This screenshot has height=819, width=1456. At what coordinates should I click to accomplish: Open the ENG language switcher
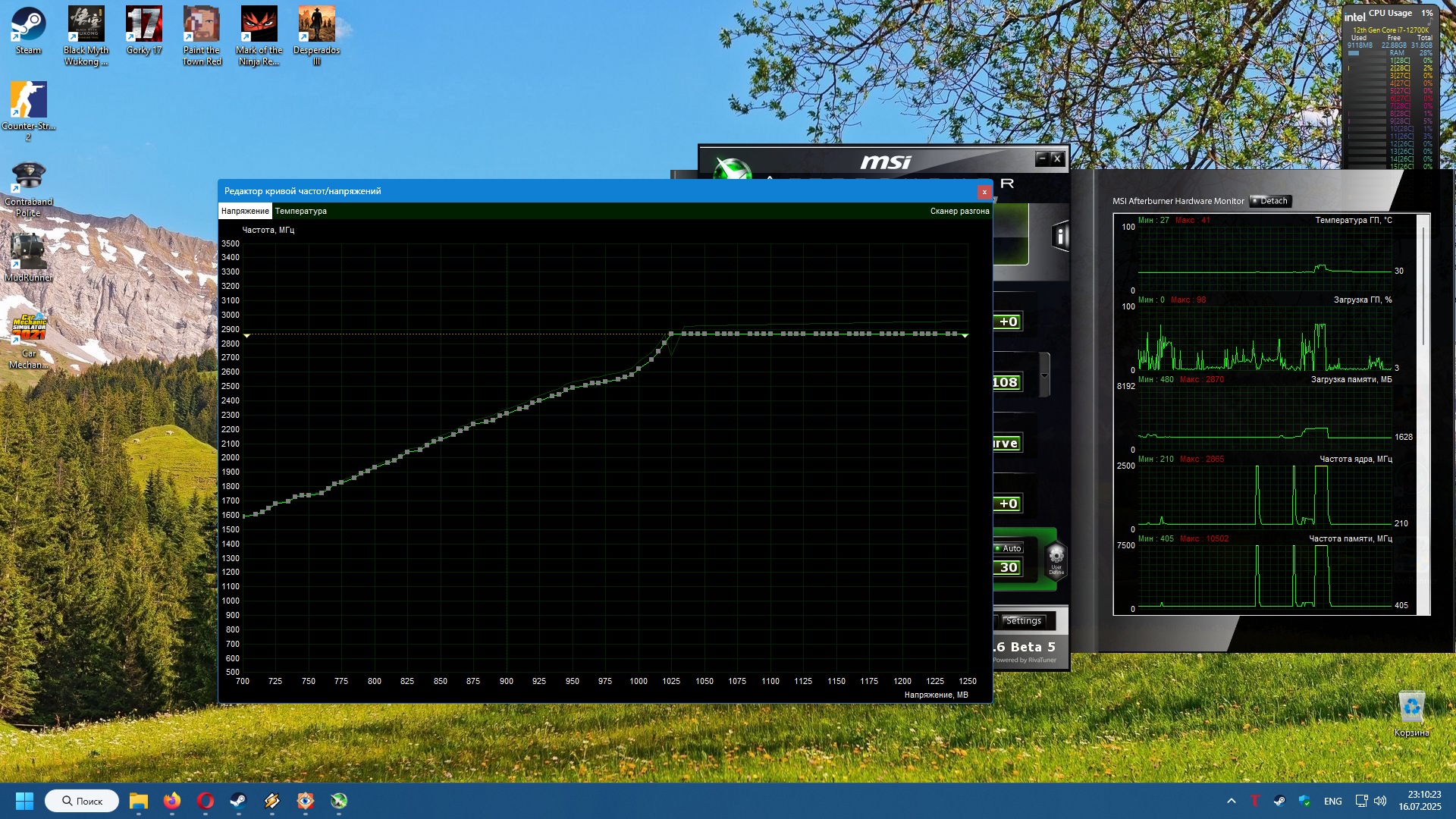pyautogui.click(x=1332, y=801)
